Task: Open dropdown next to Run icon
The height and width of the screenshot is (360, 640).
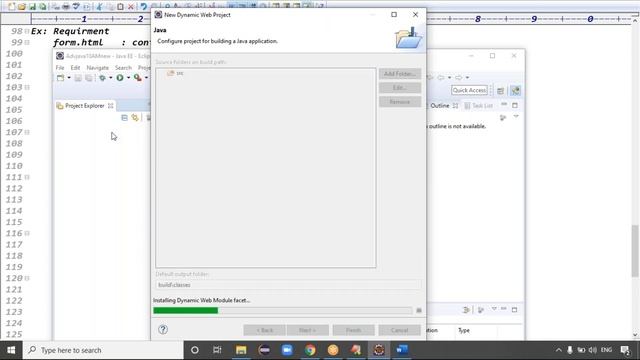Action: pyautogui.click(x=128, y=78)
